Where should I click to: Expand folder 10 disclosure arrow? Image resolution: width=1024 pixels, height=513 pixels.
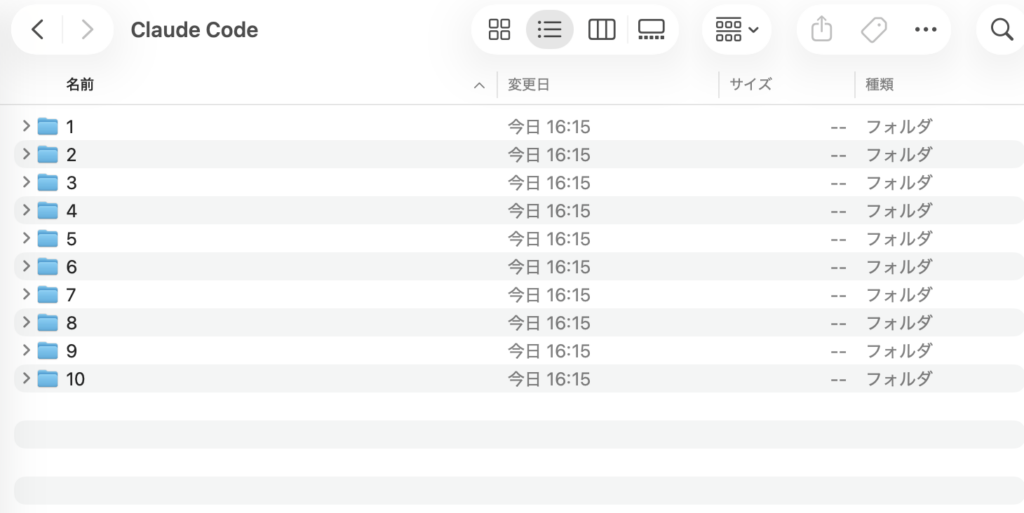(x=26, y=378)
